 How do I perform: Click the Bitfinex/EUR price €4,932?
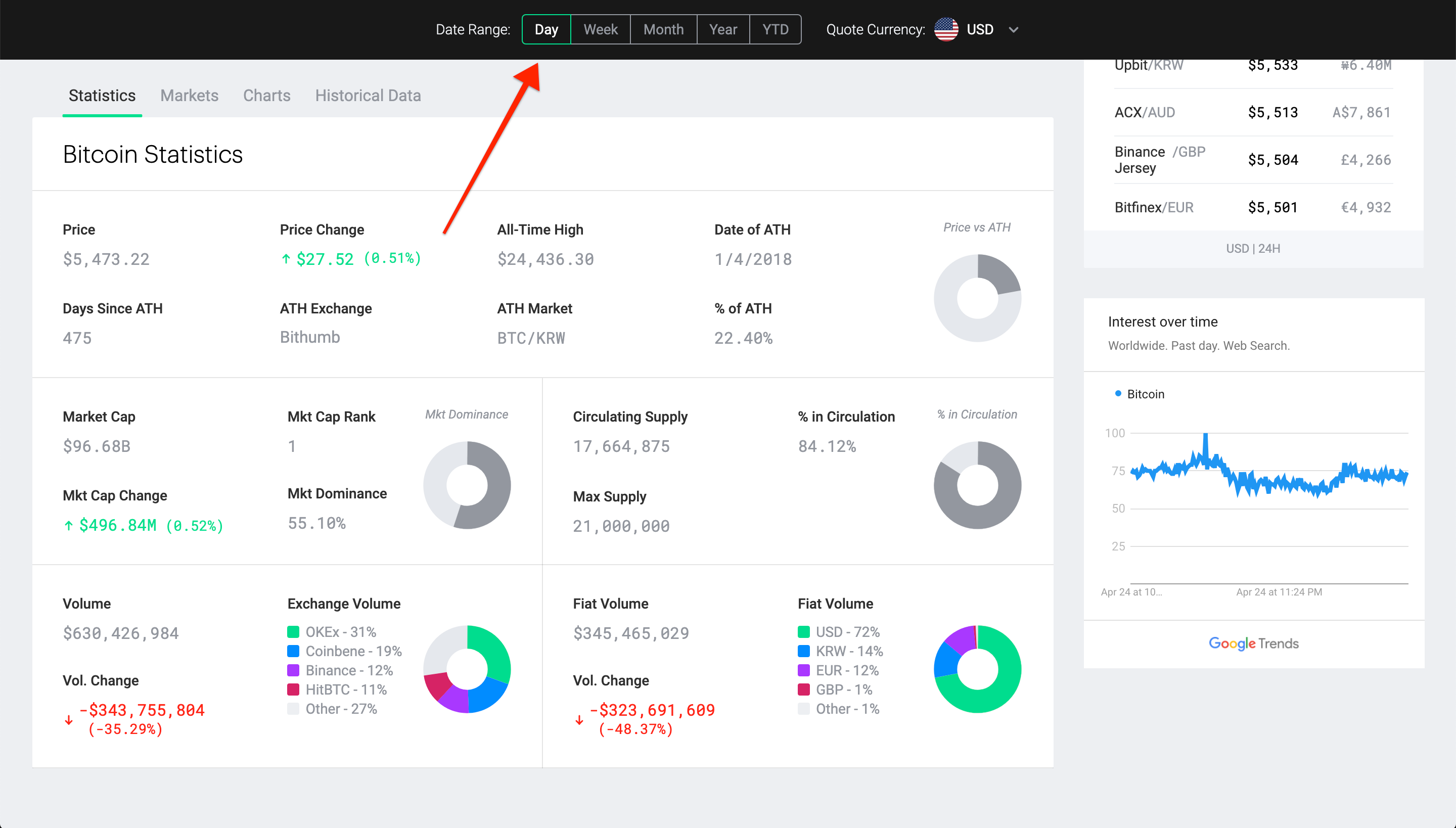[1366, 208]
